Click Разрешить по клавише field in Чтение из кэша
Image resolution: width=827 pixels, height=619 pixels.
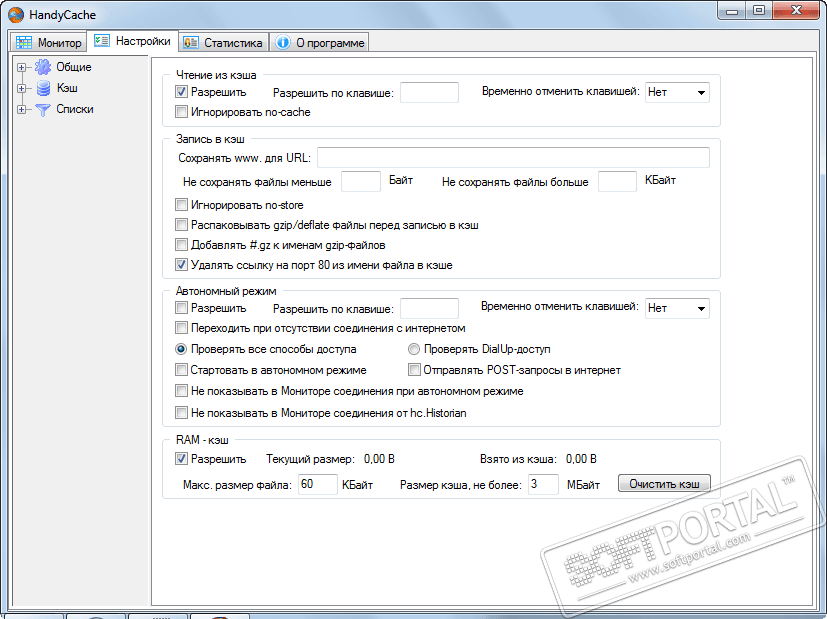click(x=429, y=92)
